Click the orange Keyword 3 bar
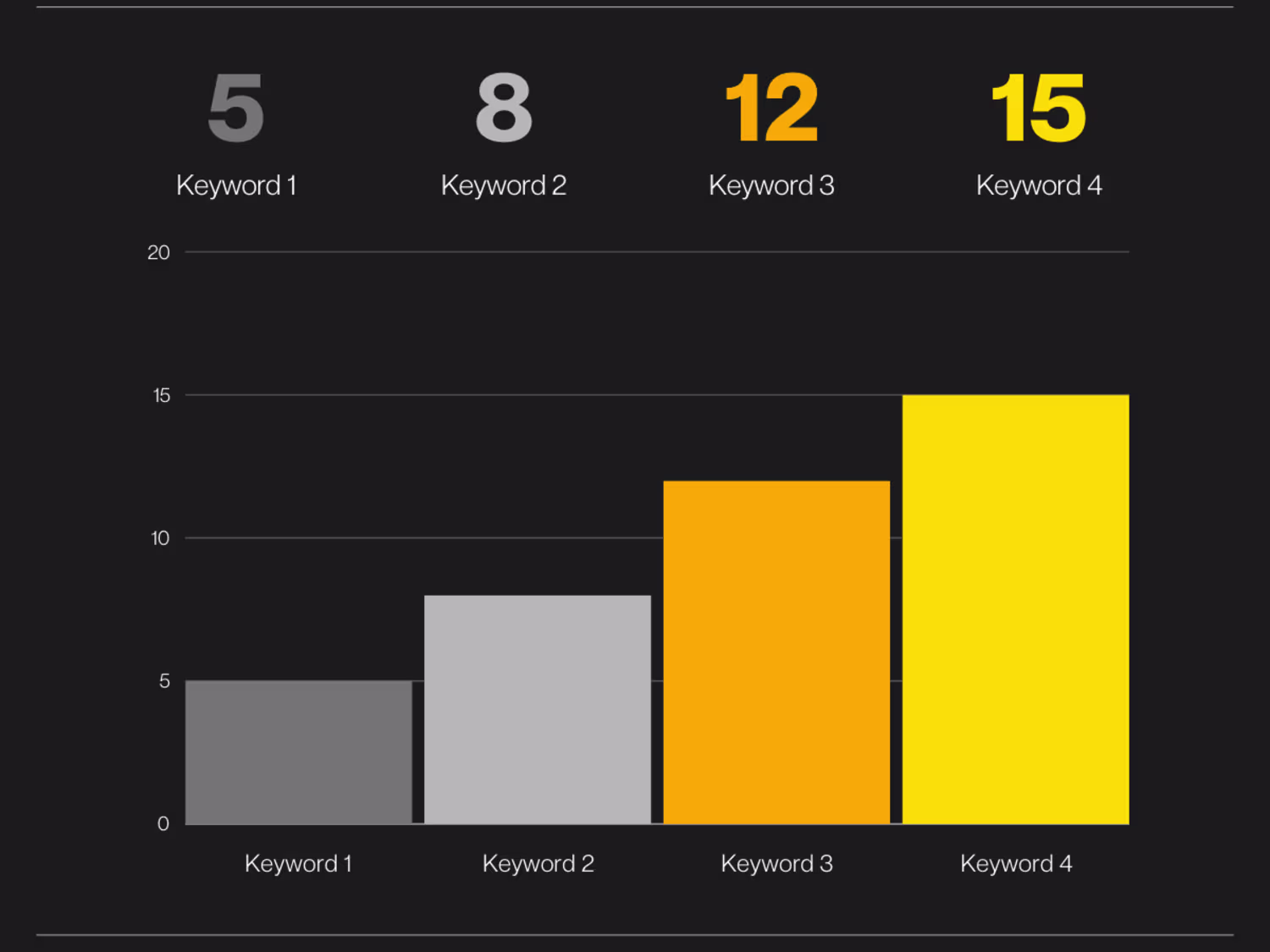 pos(776,652)
